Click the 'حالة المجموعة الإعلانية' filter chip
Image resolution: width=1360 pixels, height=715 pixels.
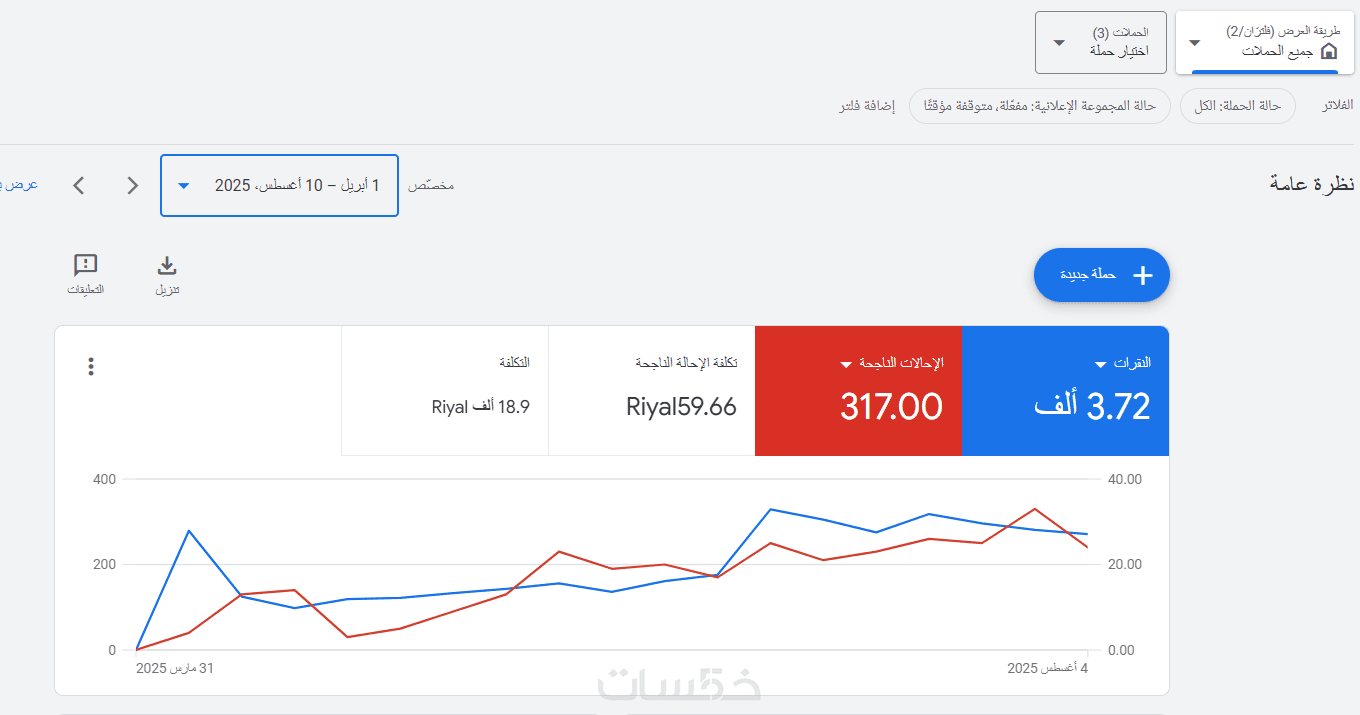click(x=1039, y=106)
